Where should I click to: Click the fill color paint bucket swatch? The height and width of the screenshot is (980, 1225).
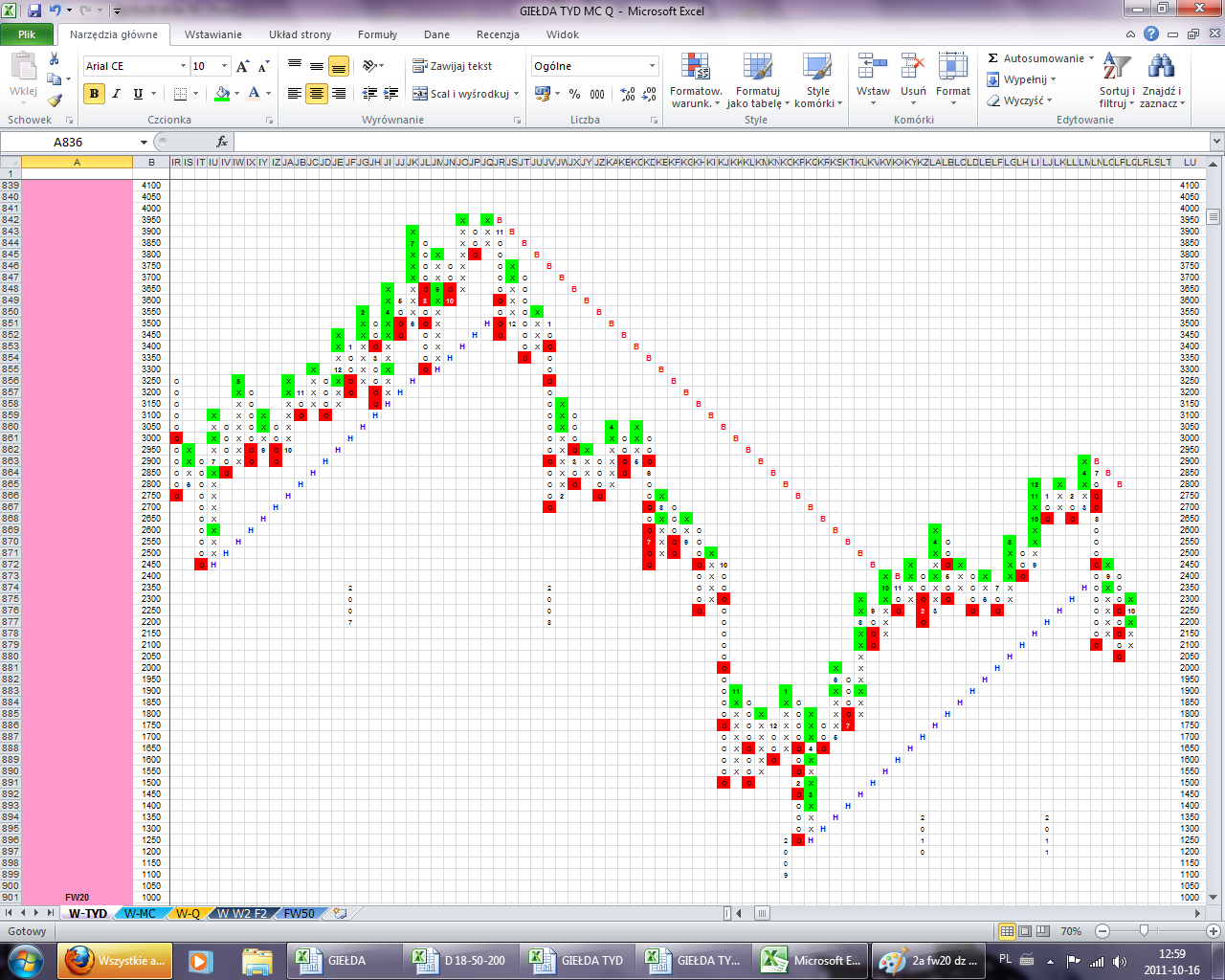[x=222, y=94]
